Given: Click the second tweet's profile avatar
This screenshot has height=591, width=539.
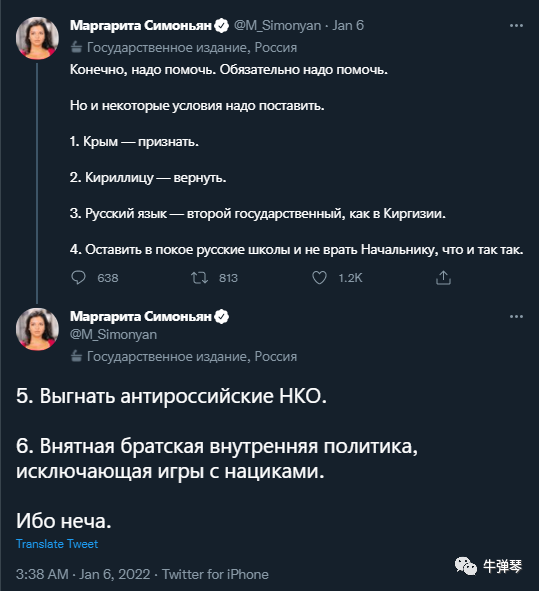Looking at the screenshot, I should [x=37, y=329].
